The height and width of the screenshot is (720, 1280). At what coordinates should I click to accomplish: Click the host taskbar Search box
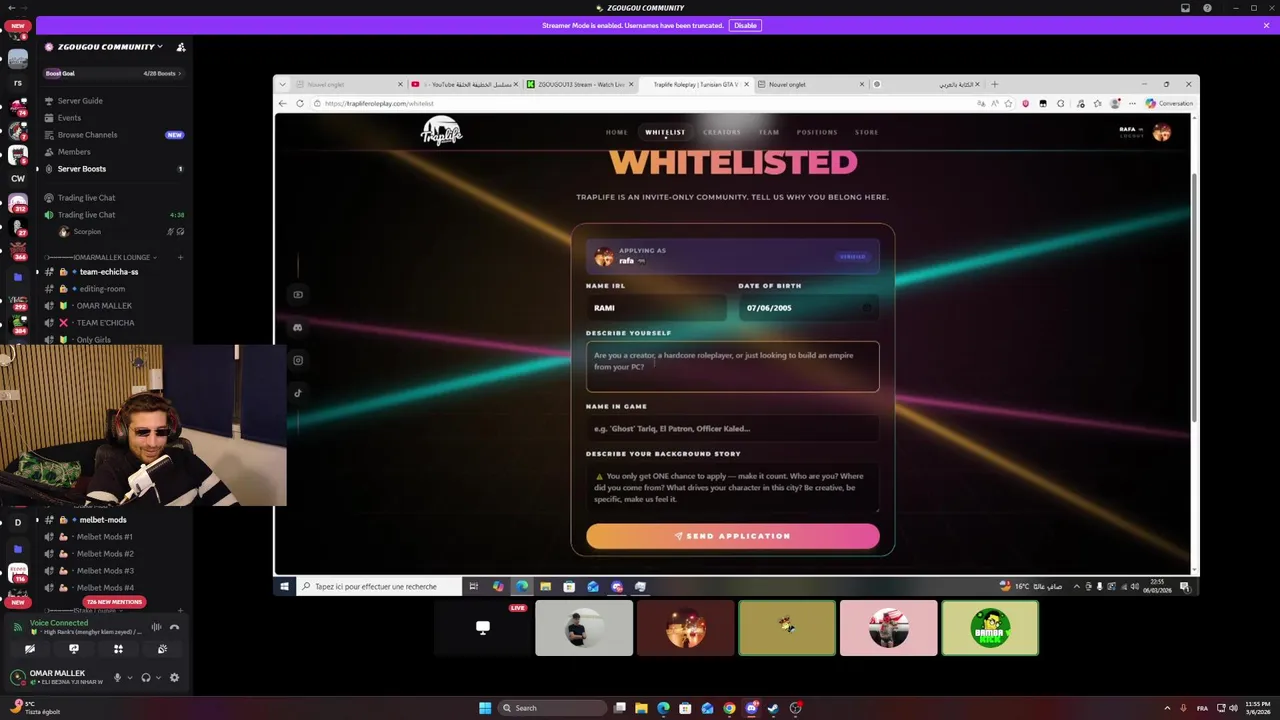point(553,708)
